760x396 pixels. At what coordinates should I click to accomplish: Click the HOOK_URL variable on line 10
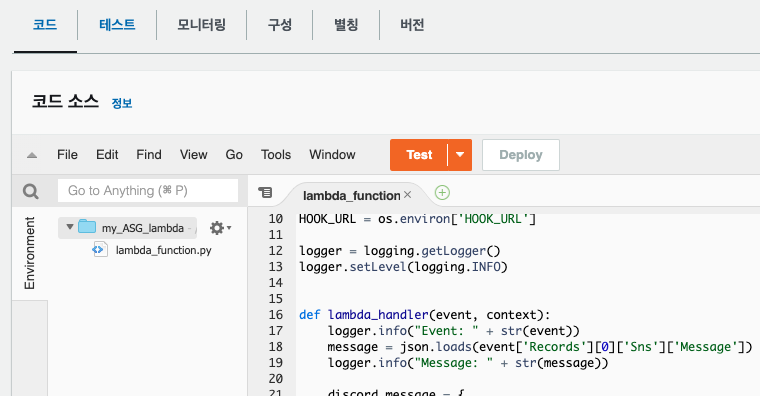click(x=328, y=219)
